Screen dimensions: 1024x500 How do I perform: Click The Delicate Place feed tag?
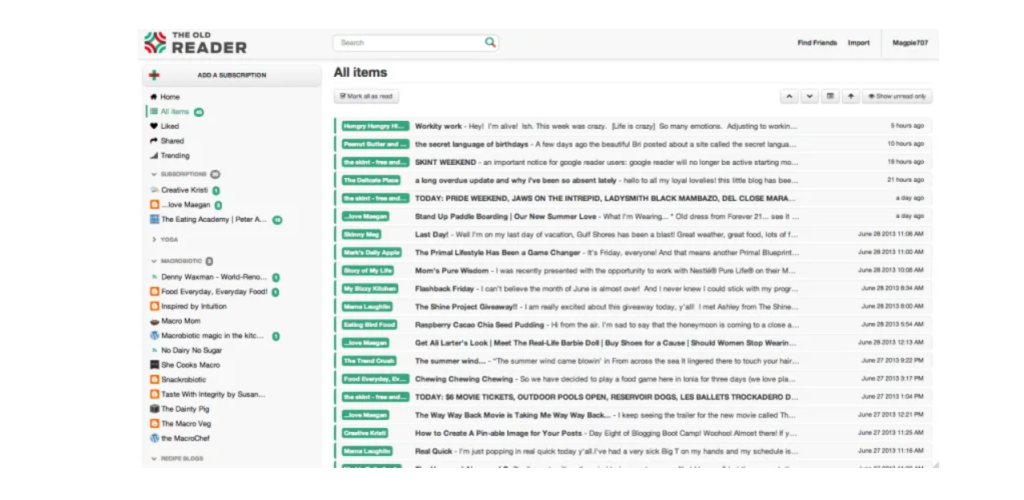371,180
